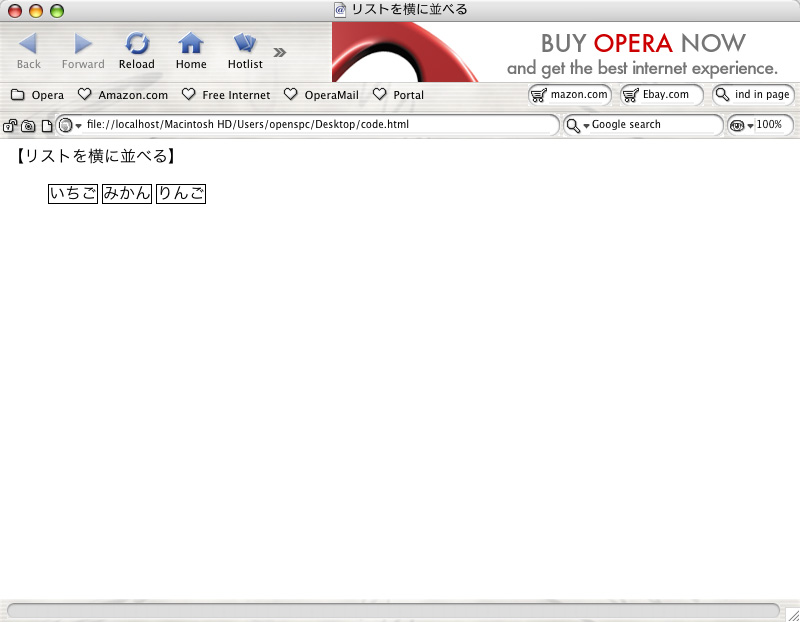Go forward with the Forward arrow
This screenshot has height=622, width=800.
(83, 51)
